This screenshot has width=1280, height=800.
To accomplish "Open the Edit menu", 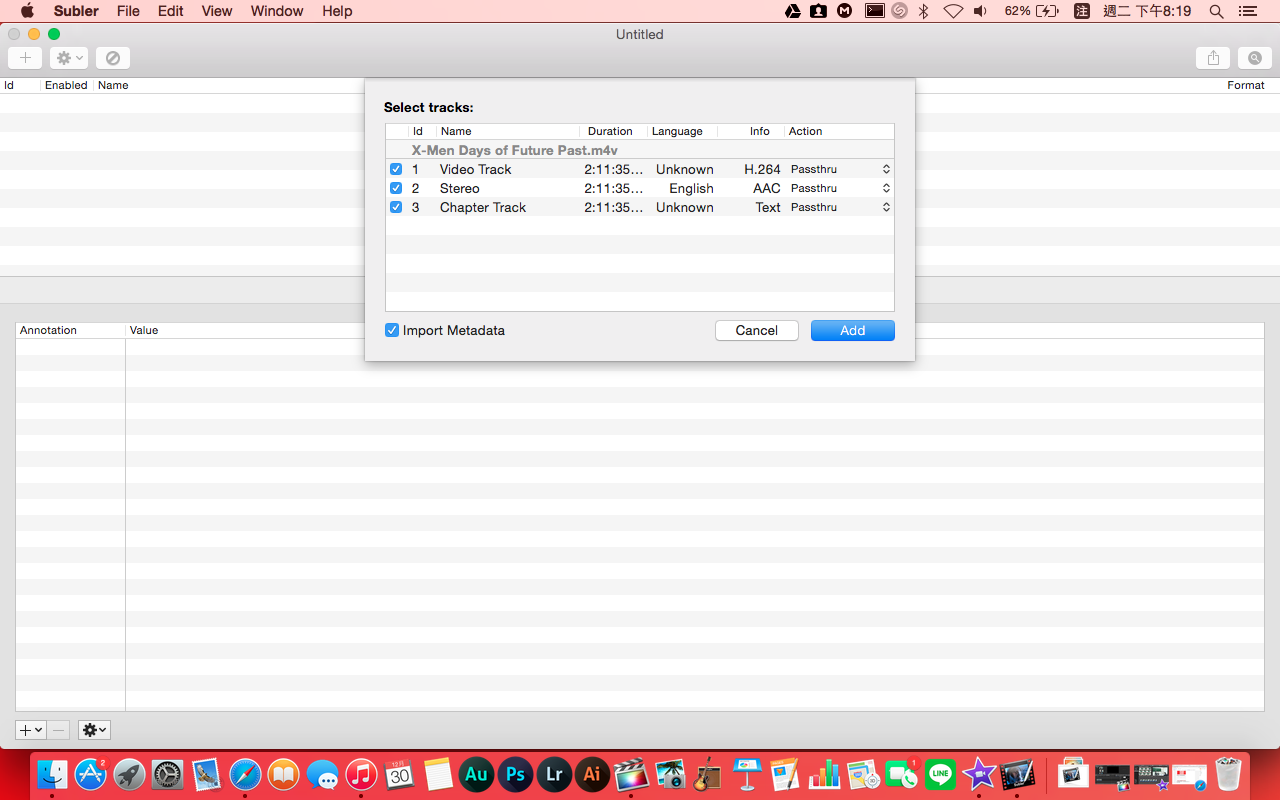I will 171,11.
